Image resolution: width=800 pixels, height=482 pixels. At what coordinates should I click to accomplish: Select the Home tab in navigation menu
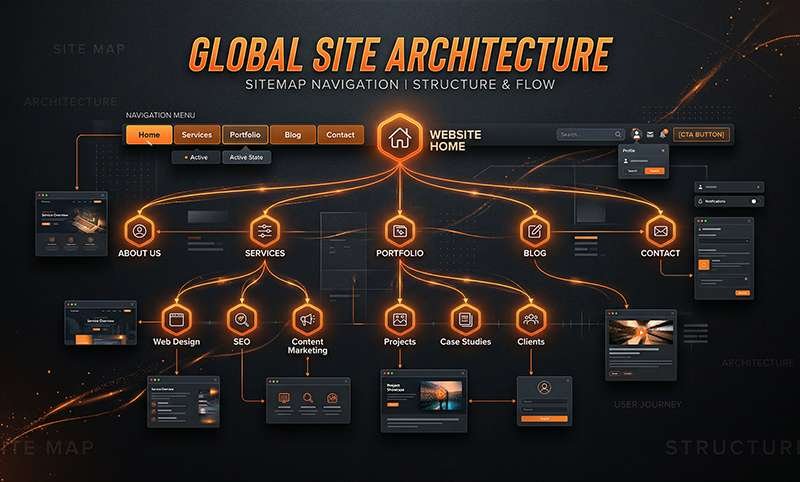click(149, 135)
